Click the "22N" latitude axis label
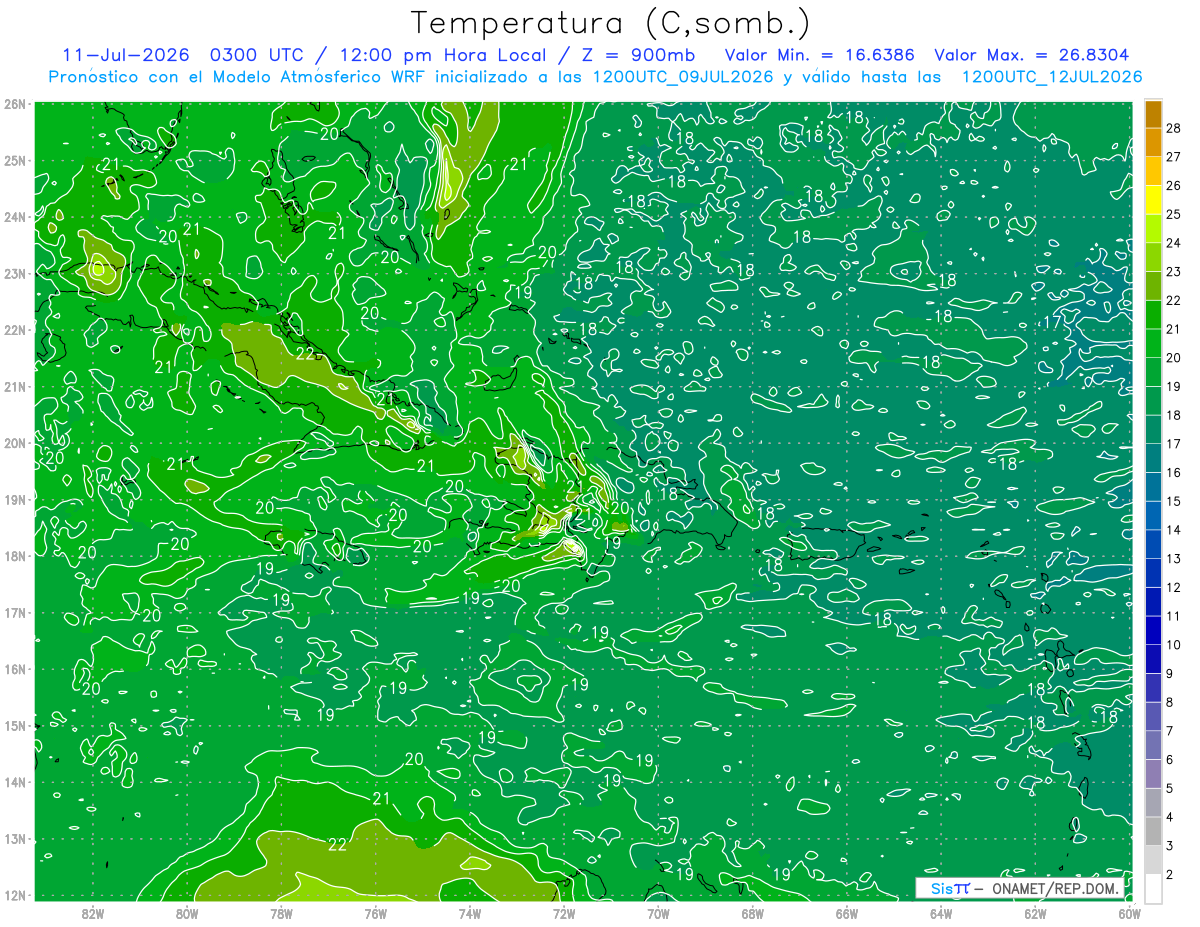The image size is (1200, 927). tap(15, 329)
